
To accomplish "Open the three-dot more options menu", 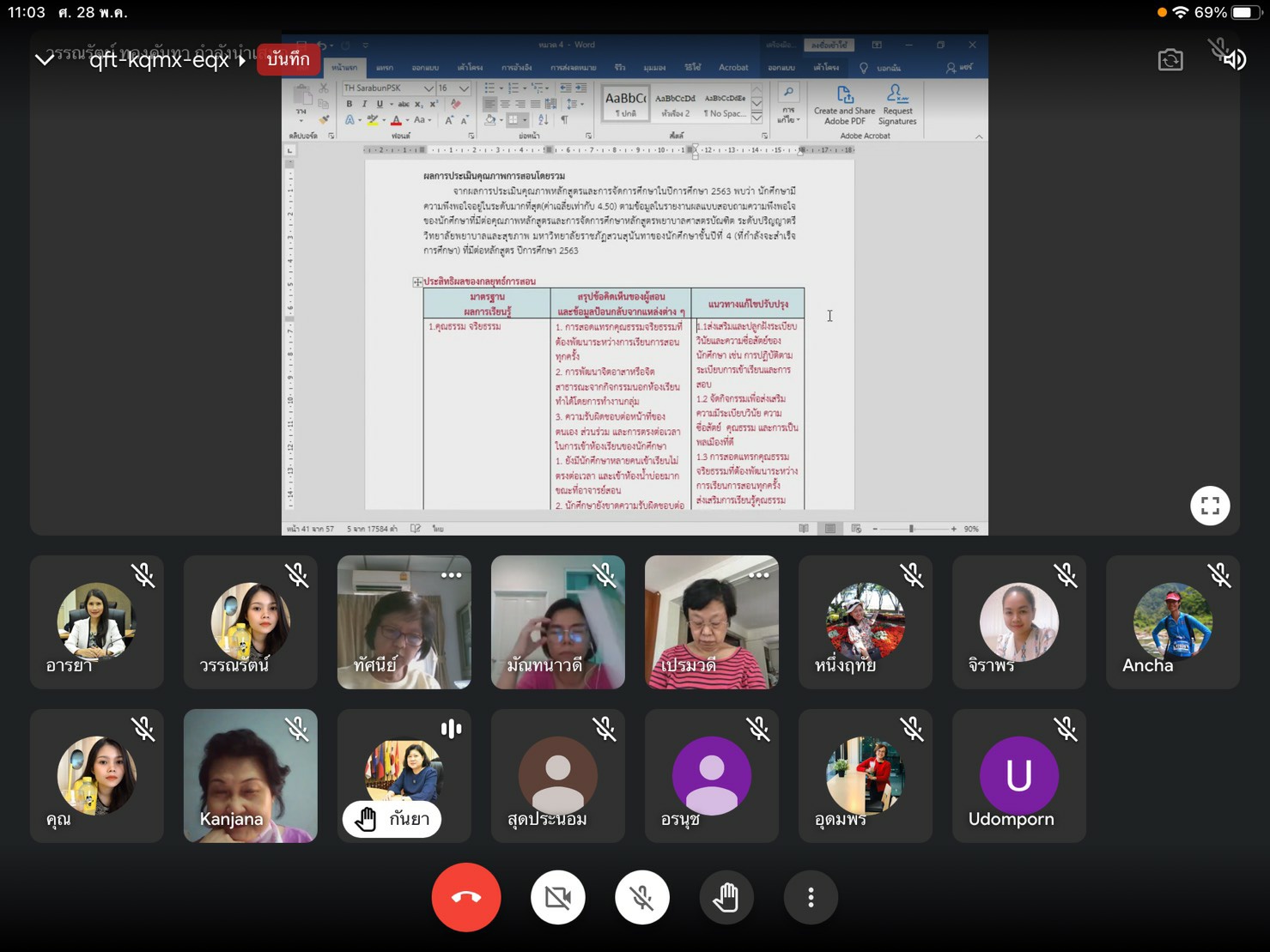I will pyautogui.click(x=810, y=897).
